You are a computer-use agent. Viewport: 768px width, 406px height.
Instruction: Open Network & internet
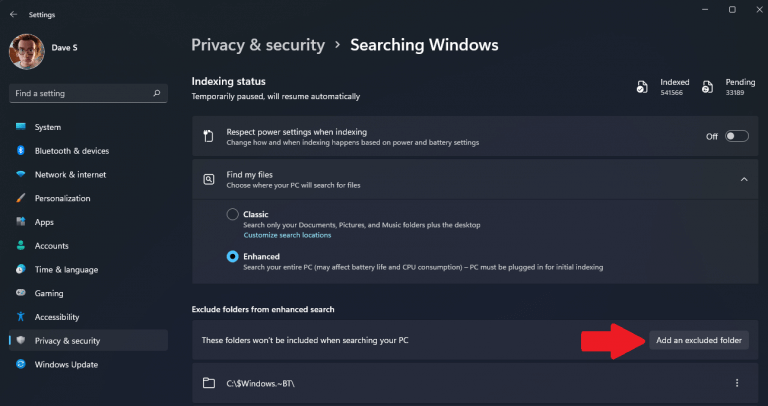[88, 174]
